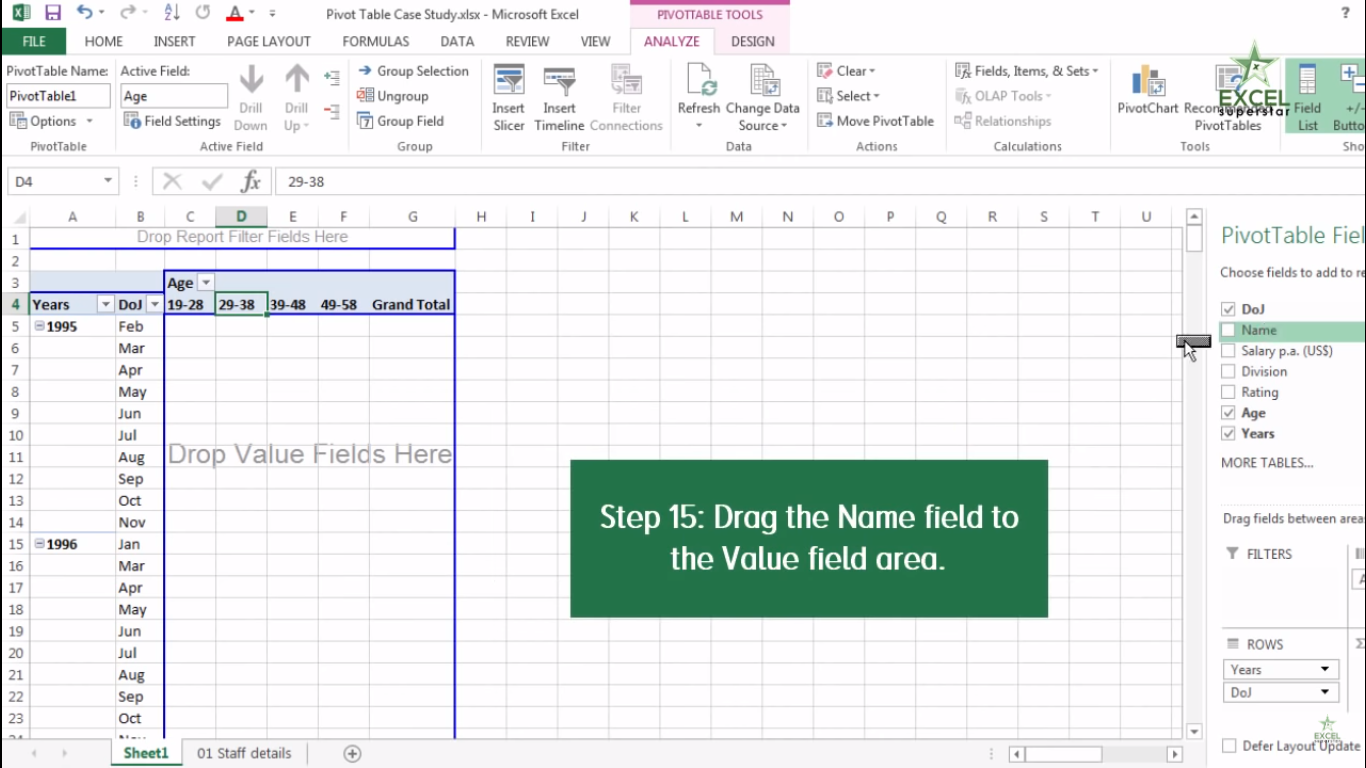This screenshot has width=1366, height=768.
Task: Confirm the formula bar entry checkmark
Action: pos(211,182)
